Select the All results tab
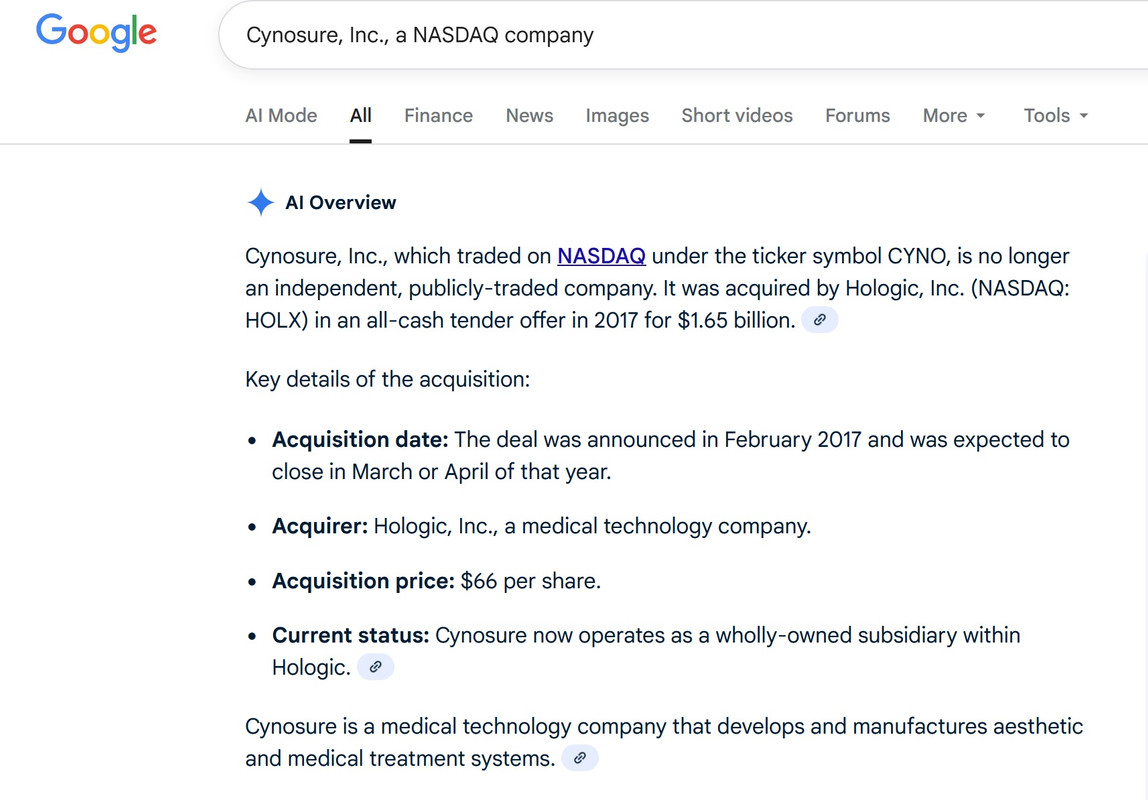 [361, 115]
